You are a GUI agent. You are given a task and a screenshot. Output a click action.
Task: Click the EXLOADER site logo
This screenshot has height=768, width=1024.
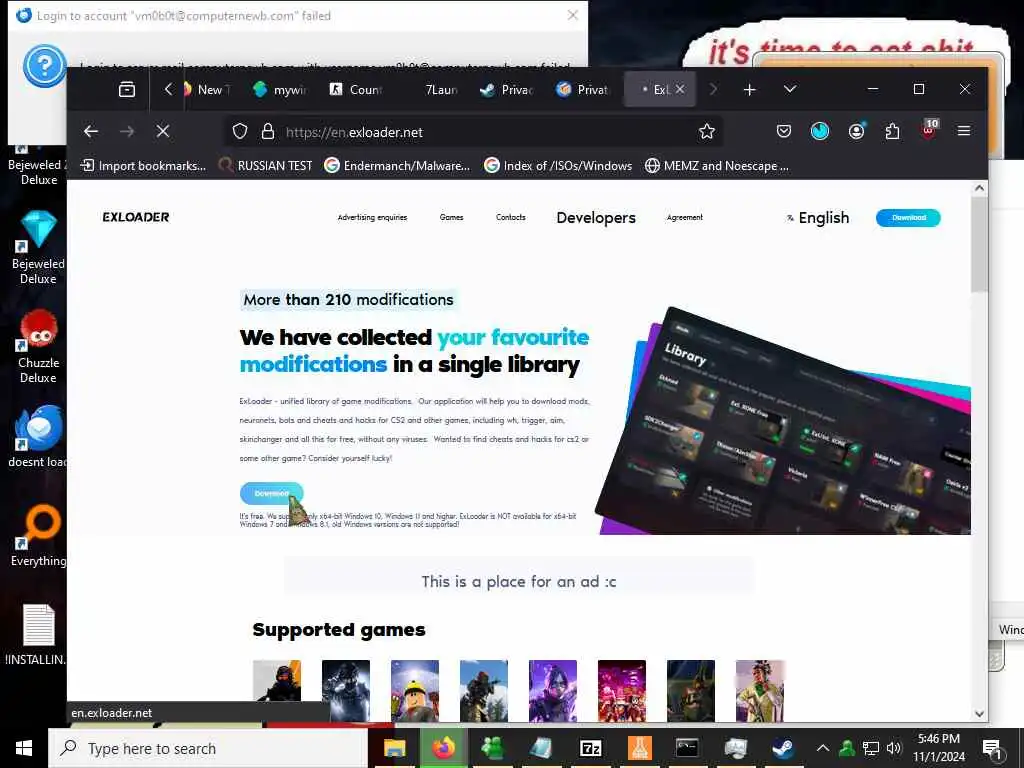point(136,217)
